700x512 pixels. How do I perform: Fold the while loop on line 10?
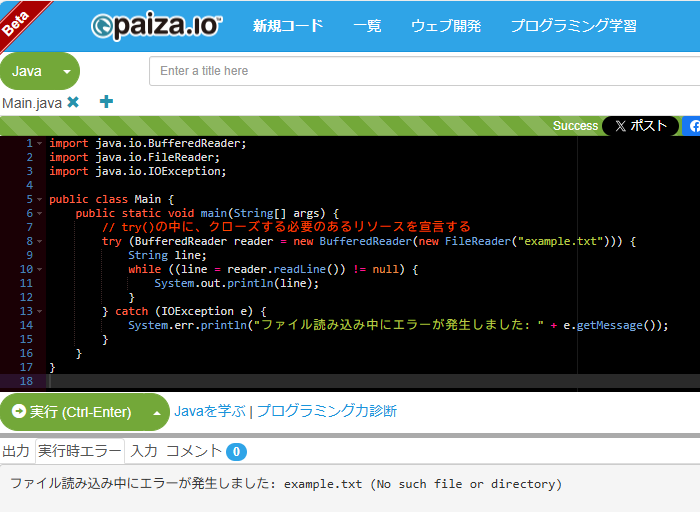coord(39,269)
